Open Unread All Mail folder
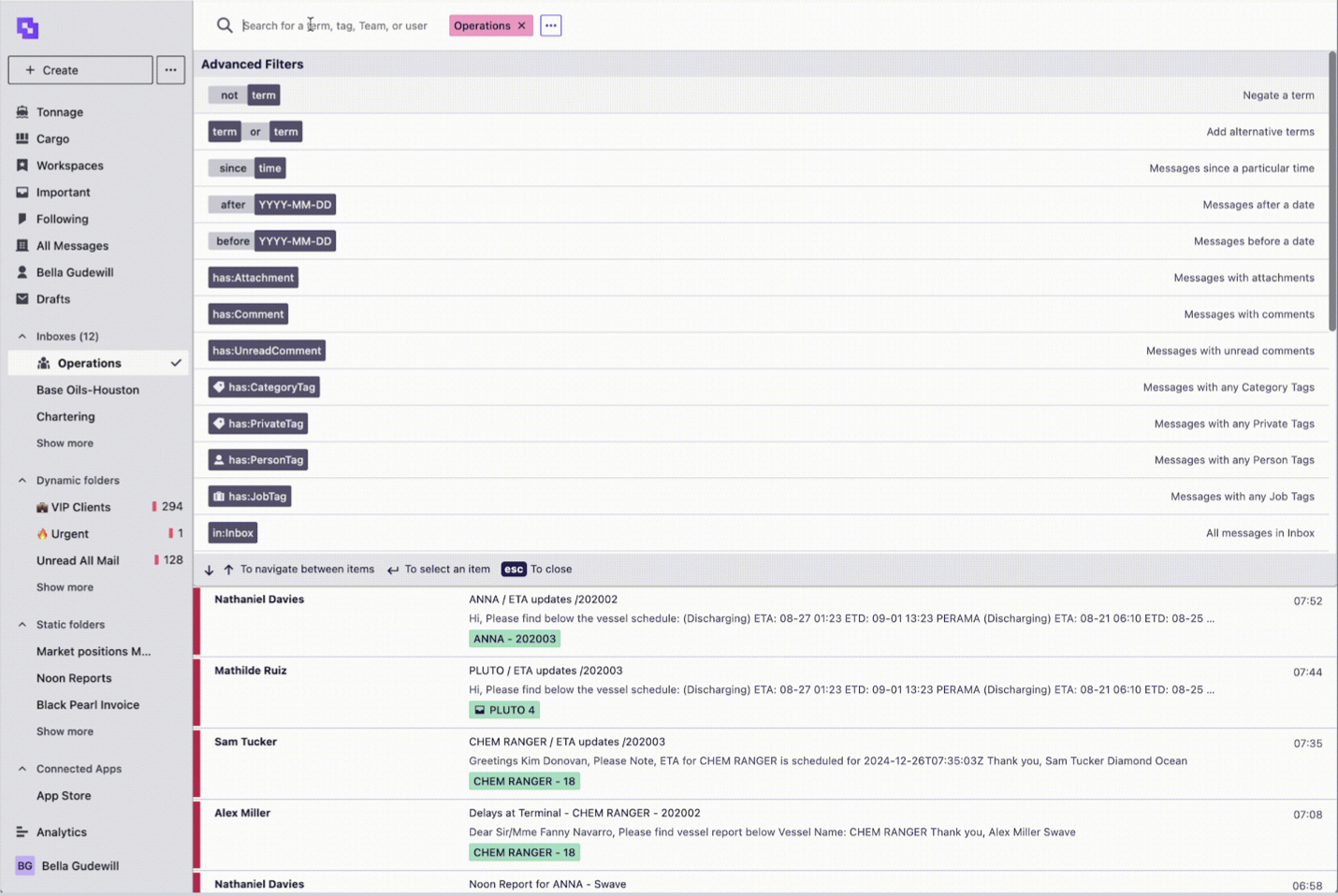 78,561
